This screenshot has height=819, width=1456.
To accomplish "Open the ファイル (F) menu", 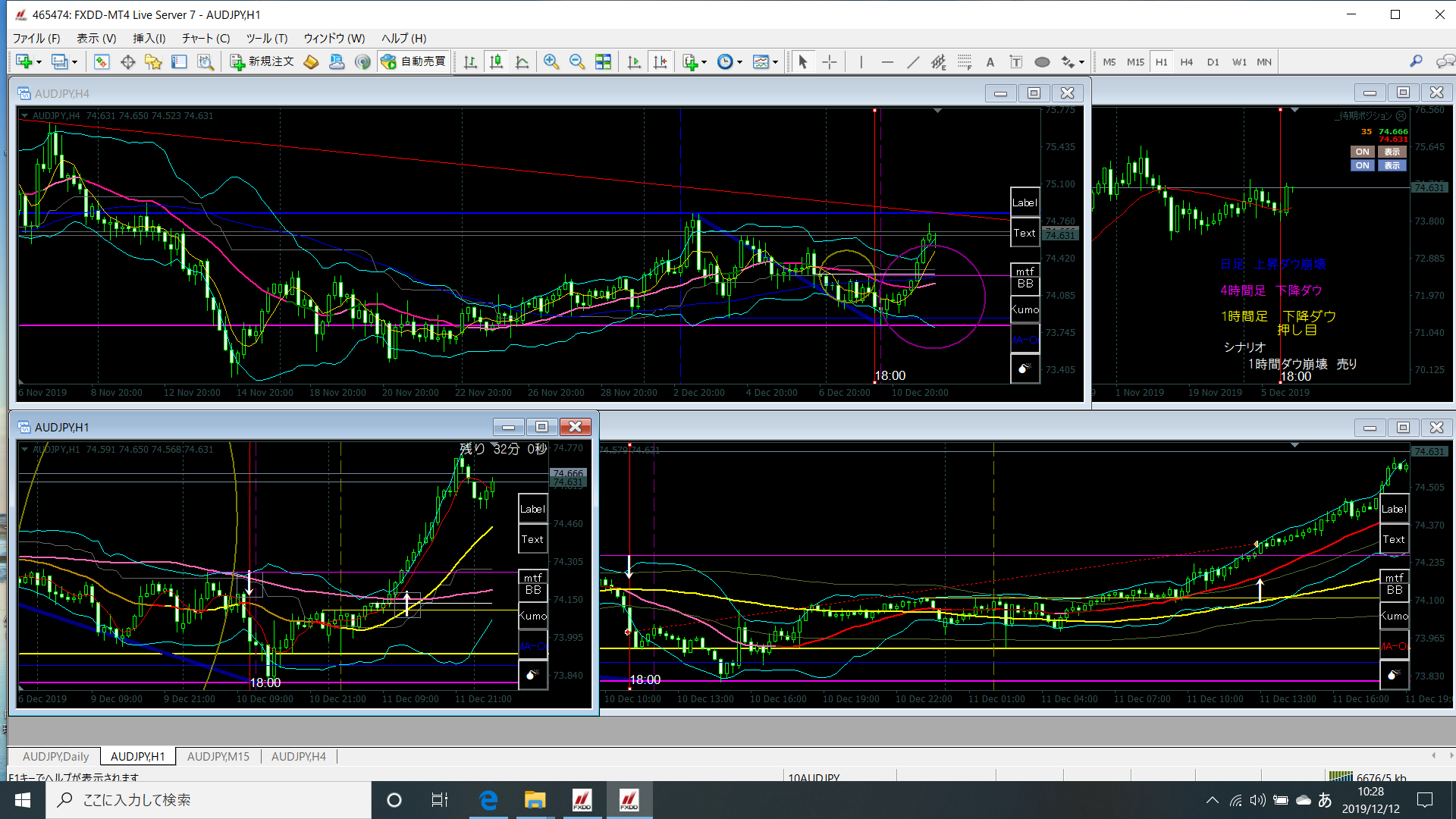I will point(36,38).
